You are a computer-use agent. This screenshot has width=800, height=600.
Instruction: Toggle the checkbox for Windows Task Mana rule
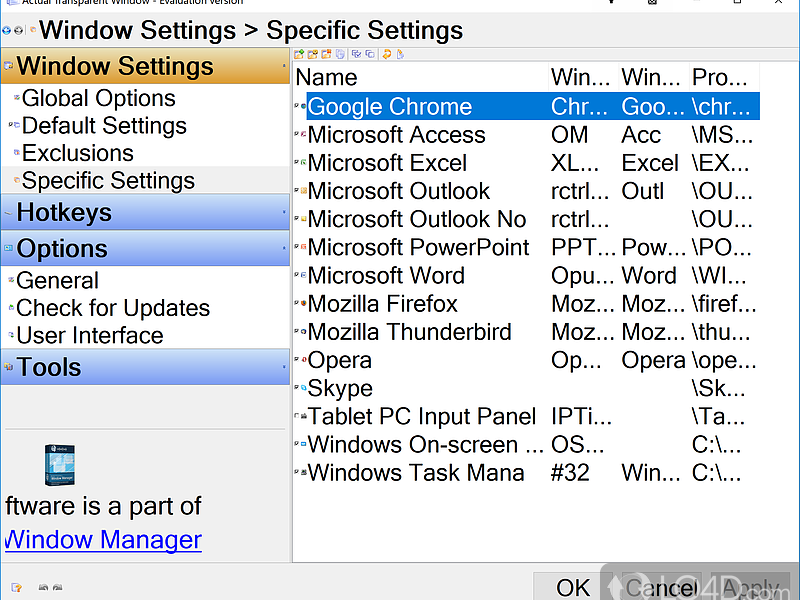[x=297, y=472]
